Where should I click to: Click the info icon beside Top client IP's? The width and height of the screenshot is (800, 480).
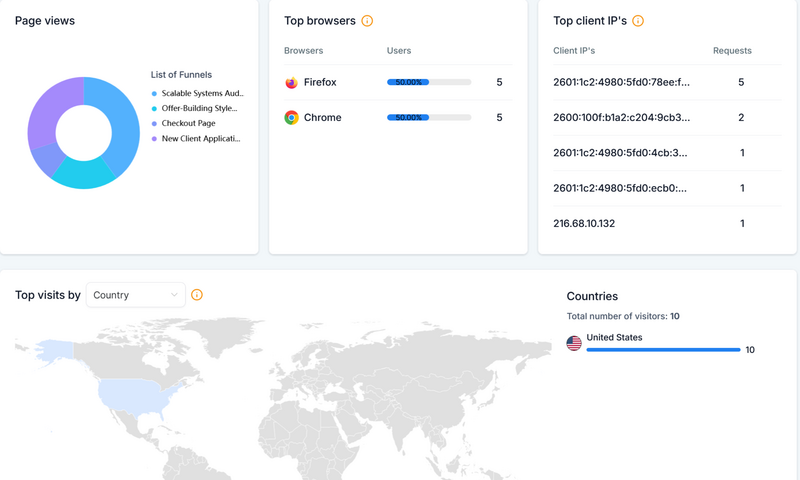coord(638,21)
